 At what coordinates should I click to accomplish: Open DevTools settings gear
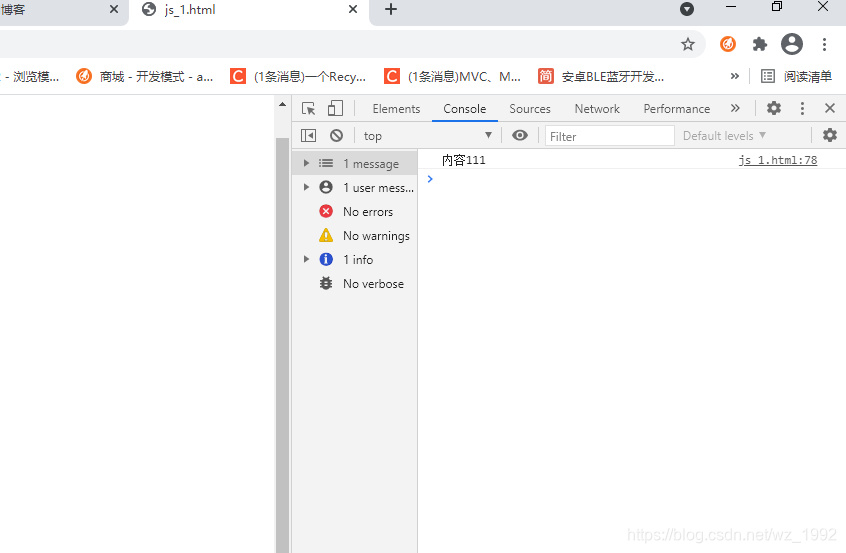(x=774, y=108)
